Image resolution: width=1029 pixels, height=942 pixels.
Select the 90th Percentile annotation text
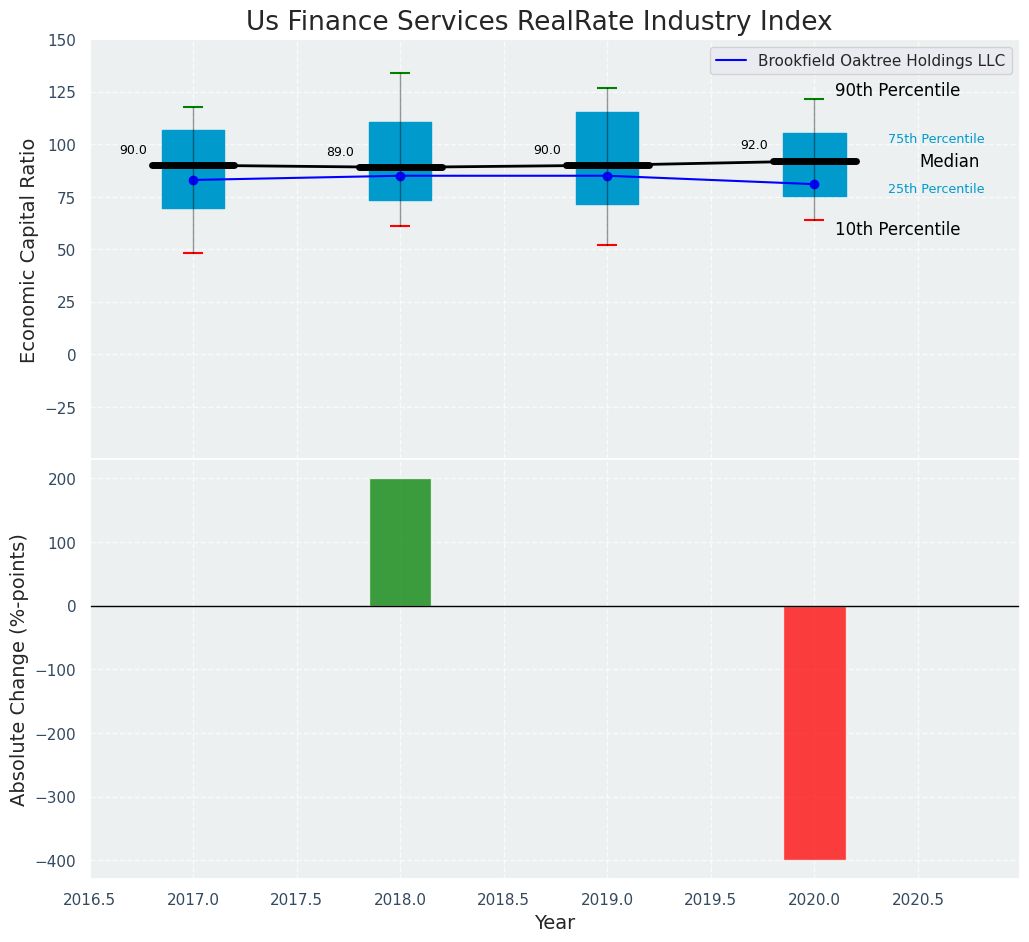coord(897,91)
